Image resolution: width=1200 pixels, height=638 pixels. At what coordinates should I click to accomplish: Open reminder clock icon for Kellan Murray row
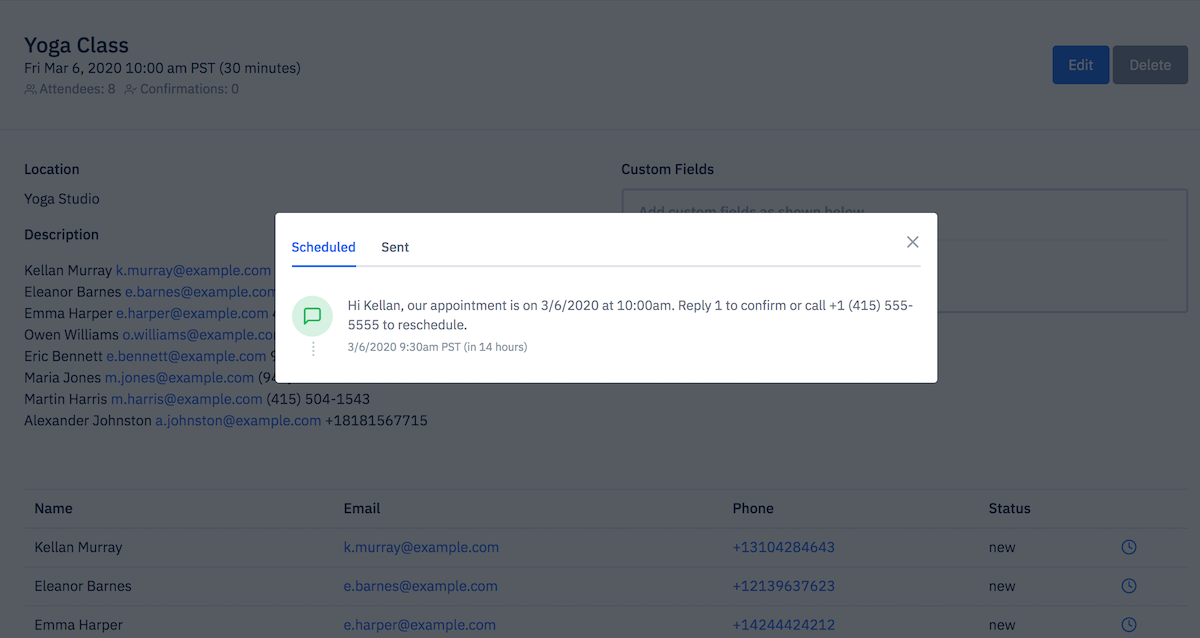1128,547
